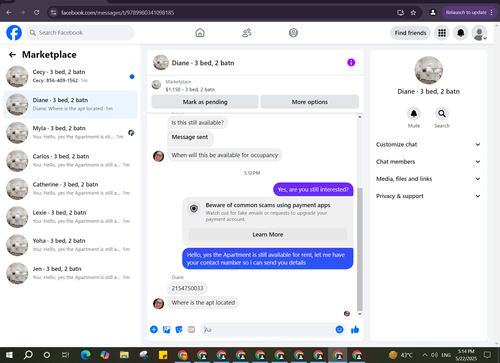500x363 pixels.
Task: Show hidden system tray icons chevron
Action: 425,355
